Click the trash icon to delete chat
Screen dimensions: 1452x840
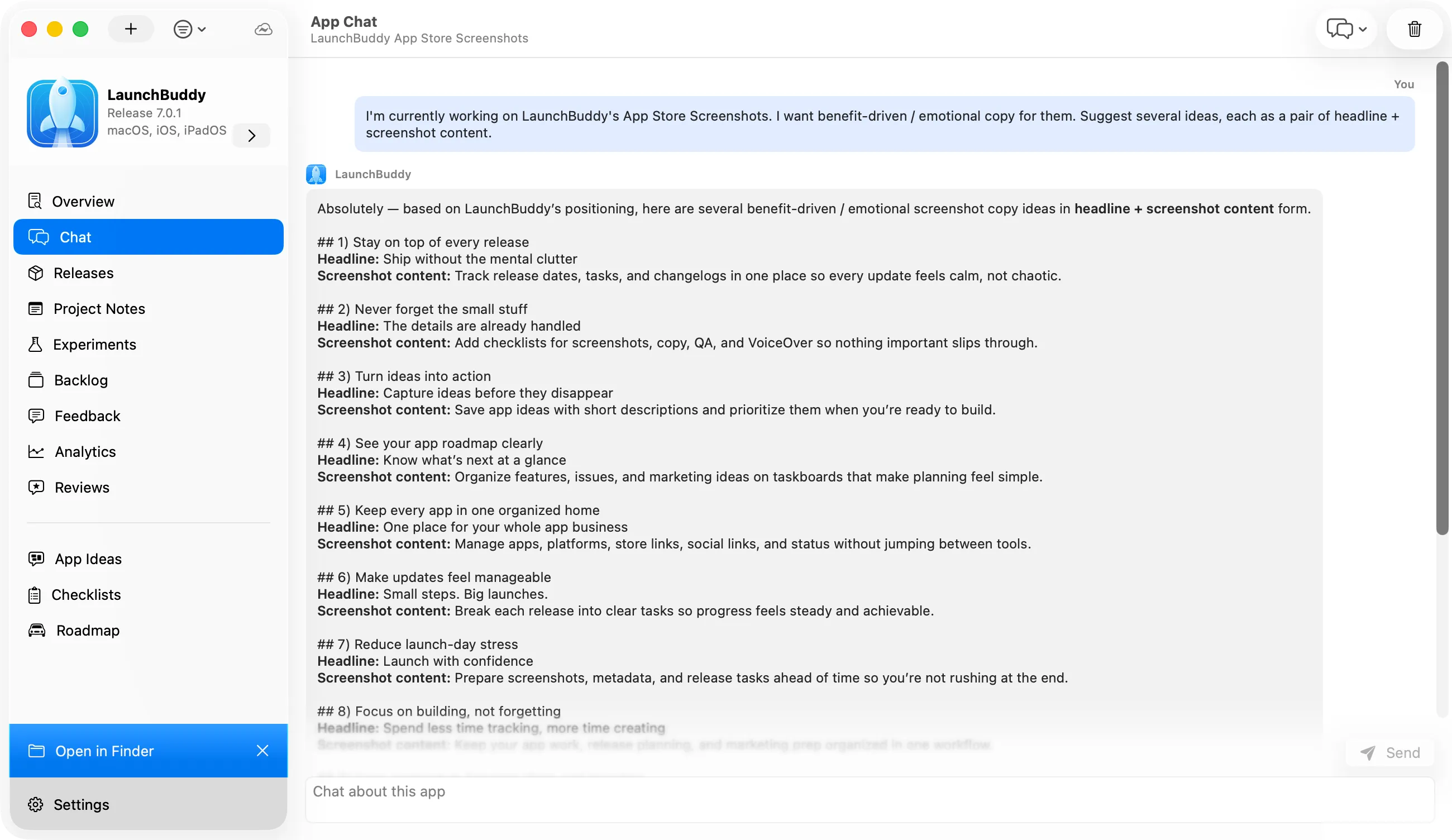tap(1414, 29)
